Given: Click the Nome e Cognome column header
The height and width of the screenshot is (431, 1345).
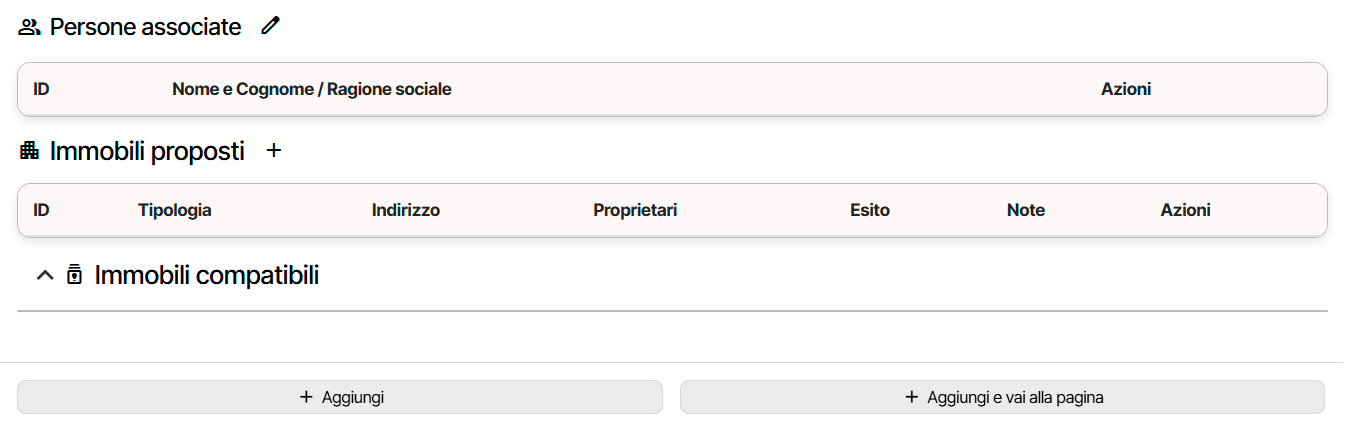Looking at the screenshot, I should 311,89.
